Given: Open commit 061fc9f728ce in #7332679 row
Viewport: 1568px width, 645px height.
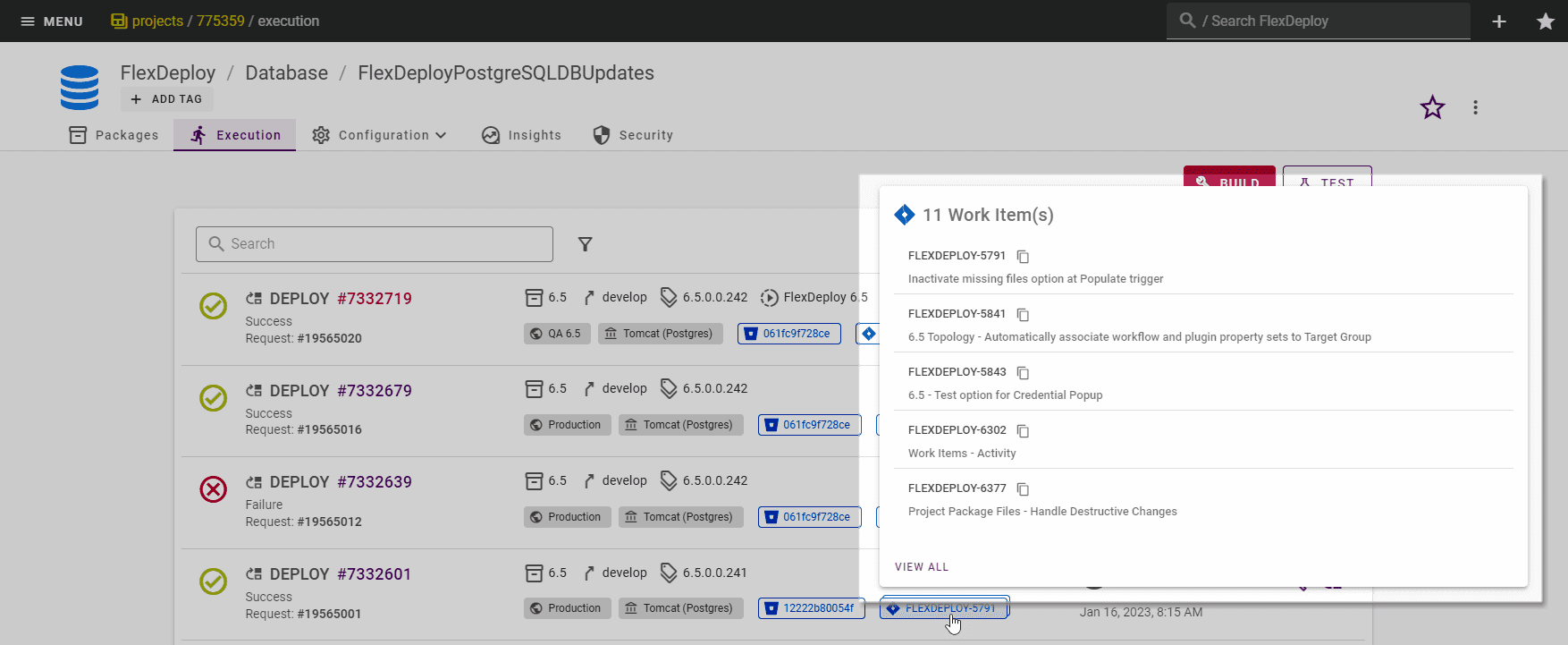Looking at the screenshot, I should [810, 425].
